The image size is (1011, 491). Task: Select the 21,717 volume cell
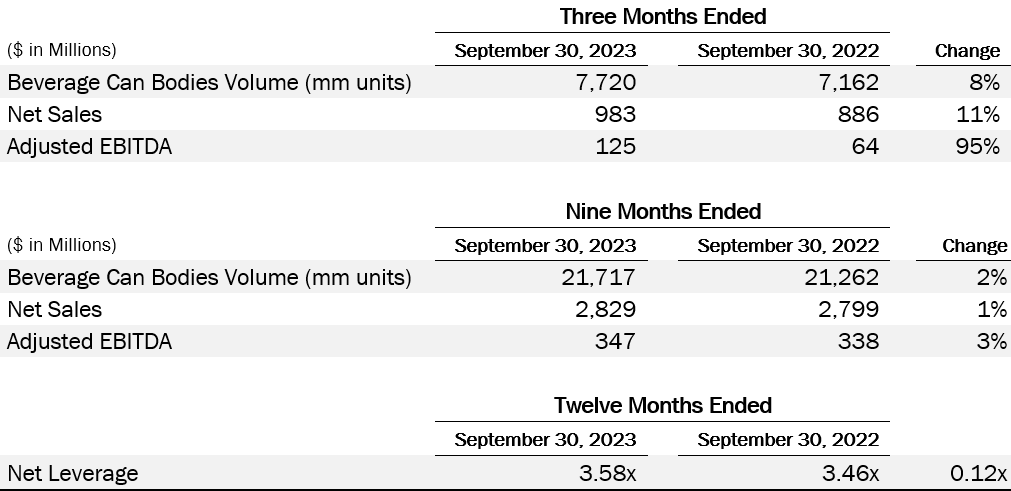click(x=594, y=277)
